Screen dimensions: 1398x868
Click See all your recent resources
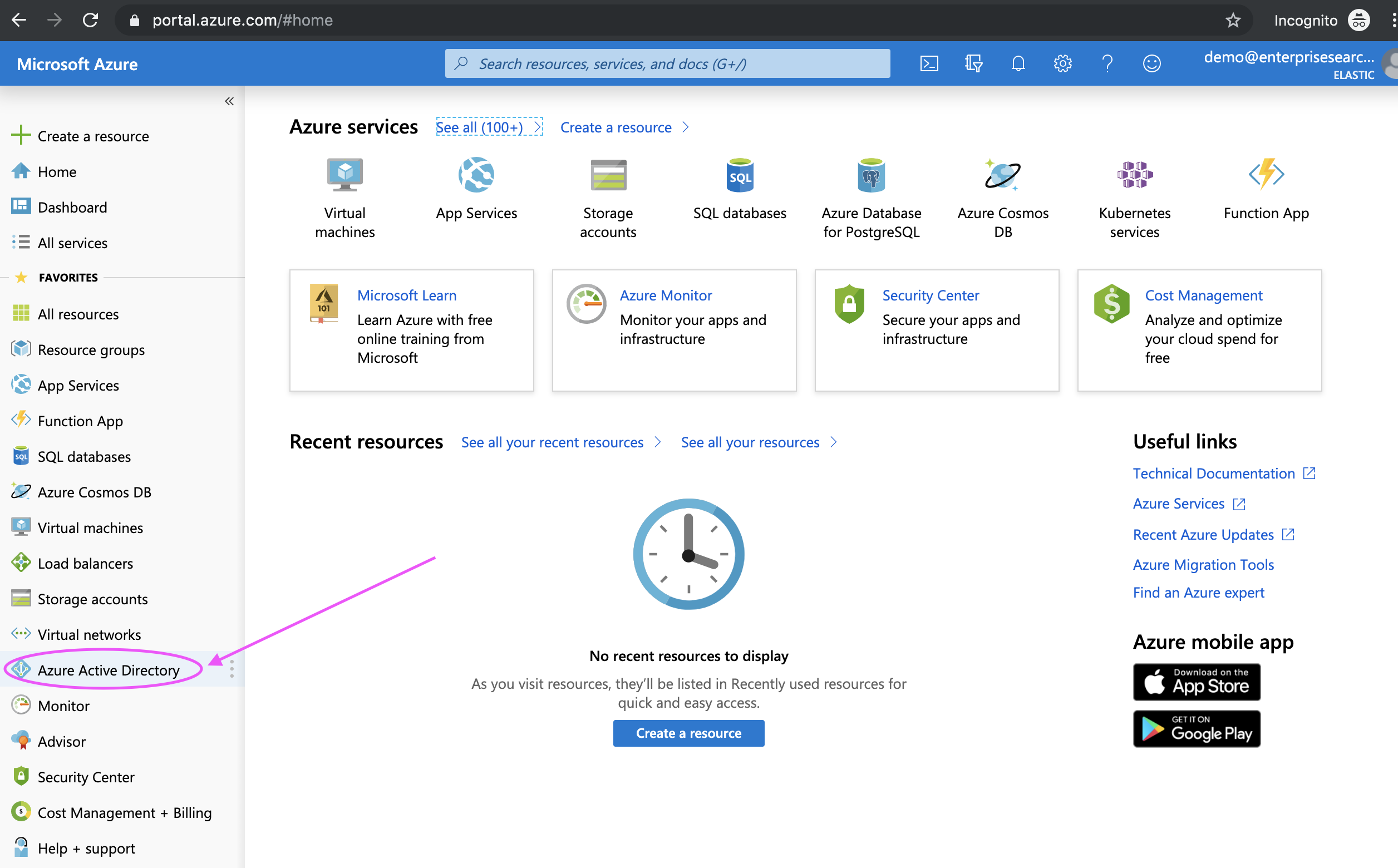(552, 442)
